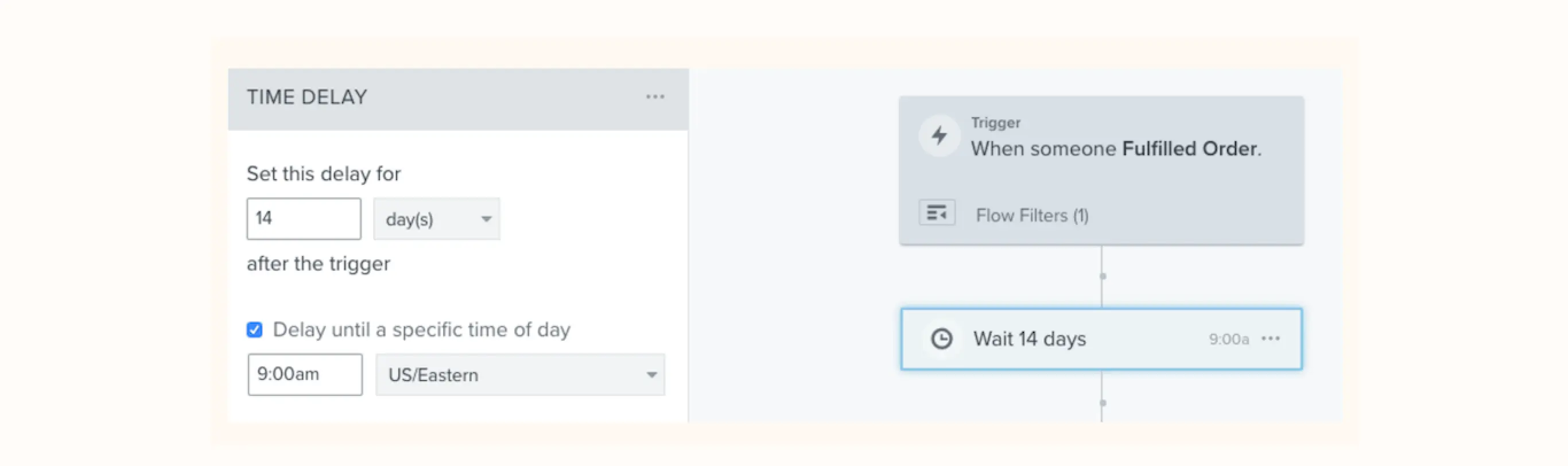Expand the day(s) selector chevron

(x=485, y=220)
